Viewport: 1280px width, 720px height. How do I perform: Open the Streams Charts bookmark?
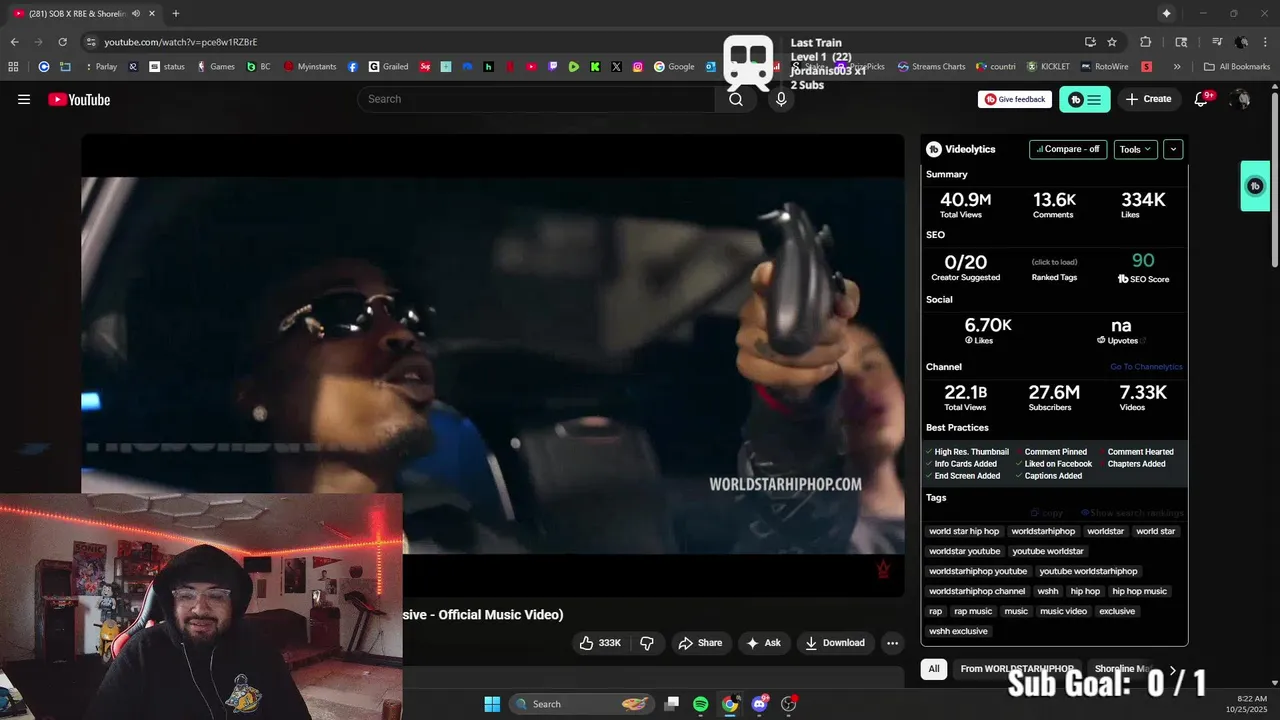[x=931, y=67]
